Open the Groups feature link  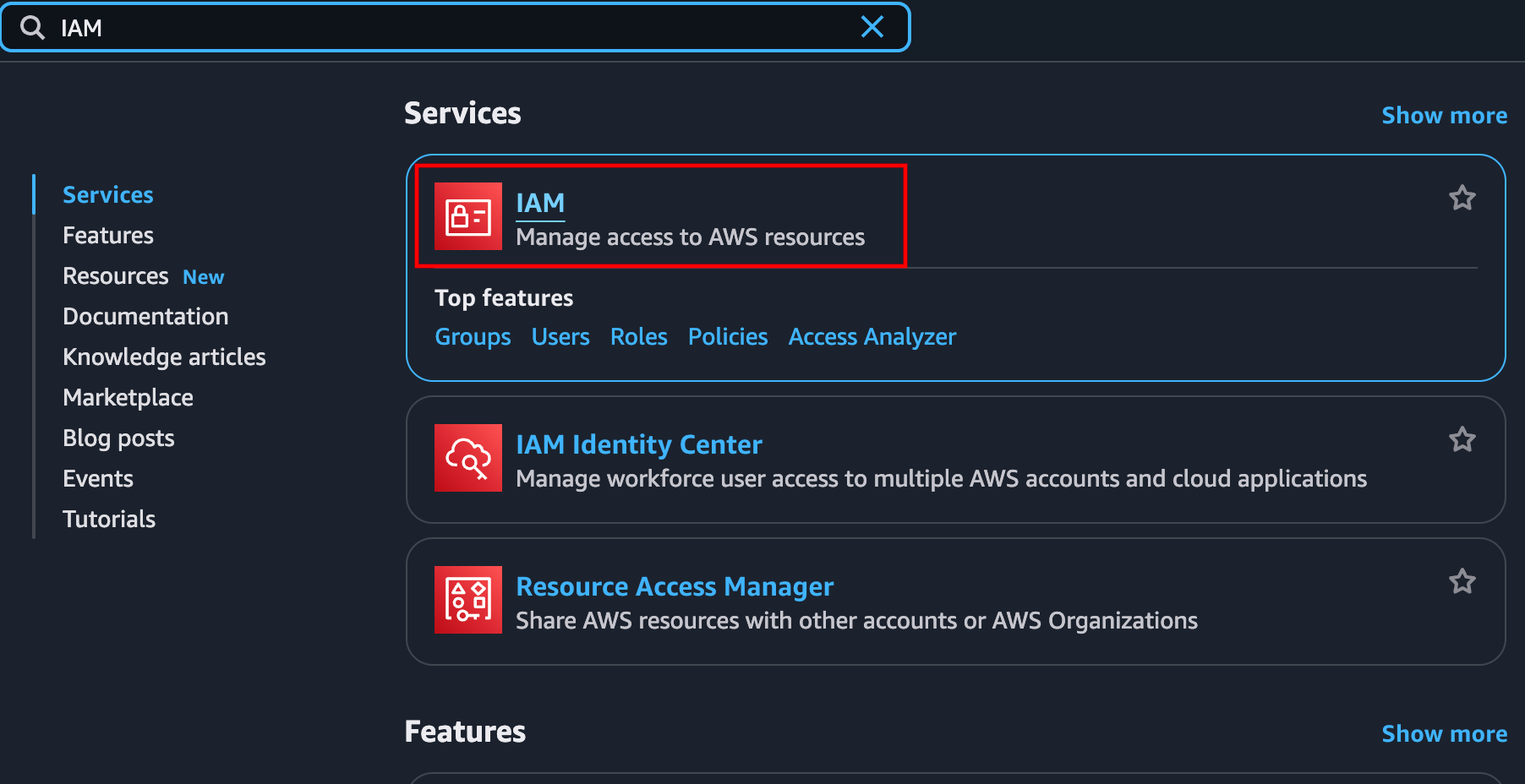tap(473, 336)
